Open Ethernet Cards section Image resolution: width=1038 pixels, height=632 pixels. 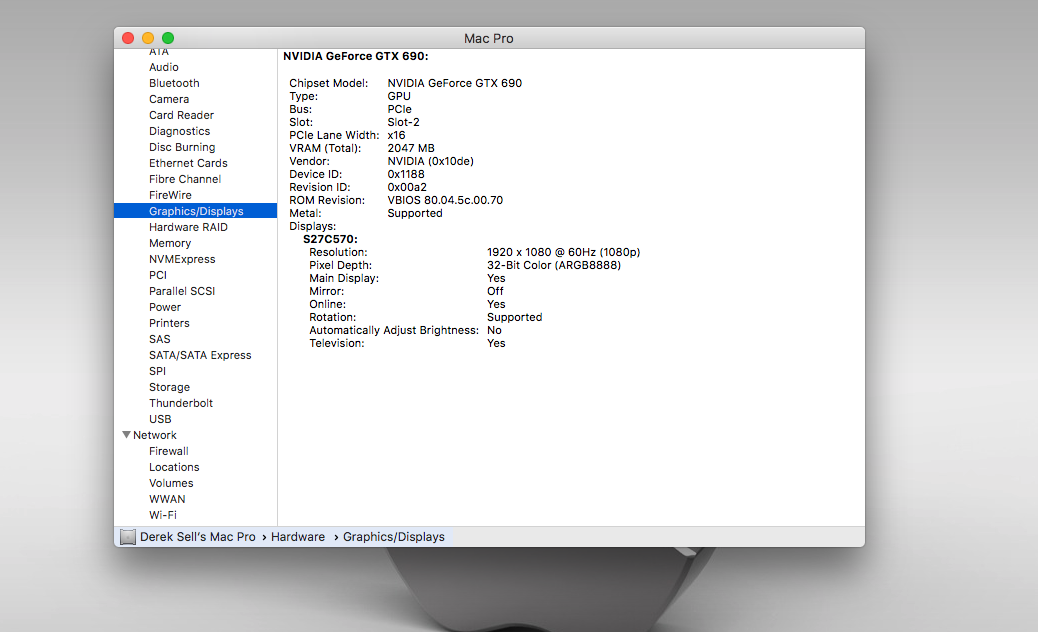[x=188, y=163]
